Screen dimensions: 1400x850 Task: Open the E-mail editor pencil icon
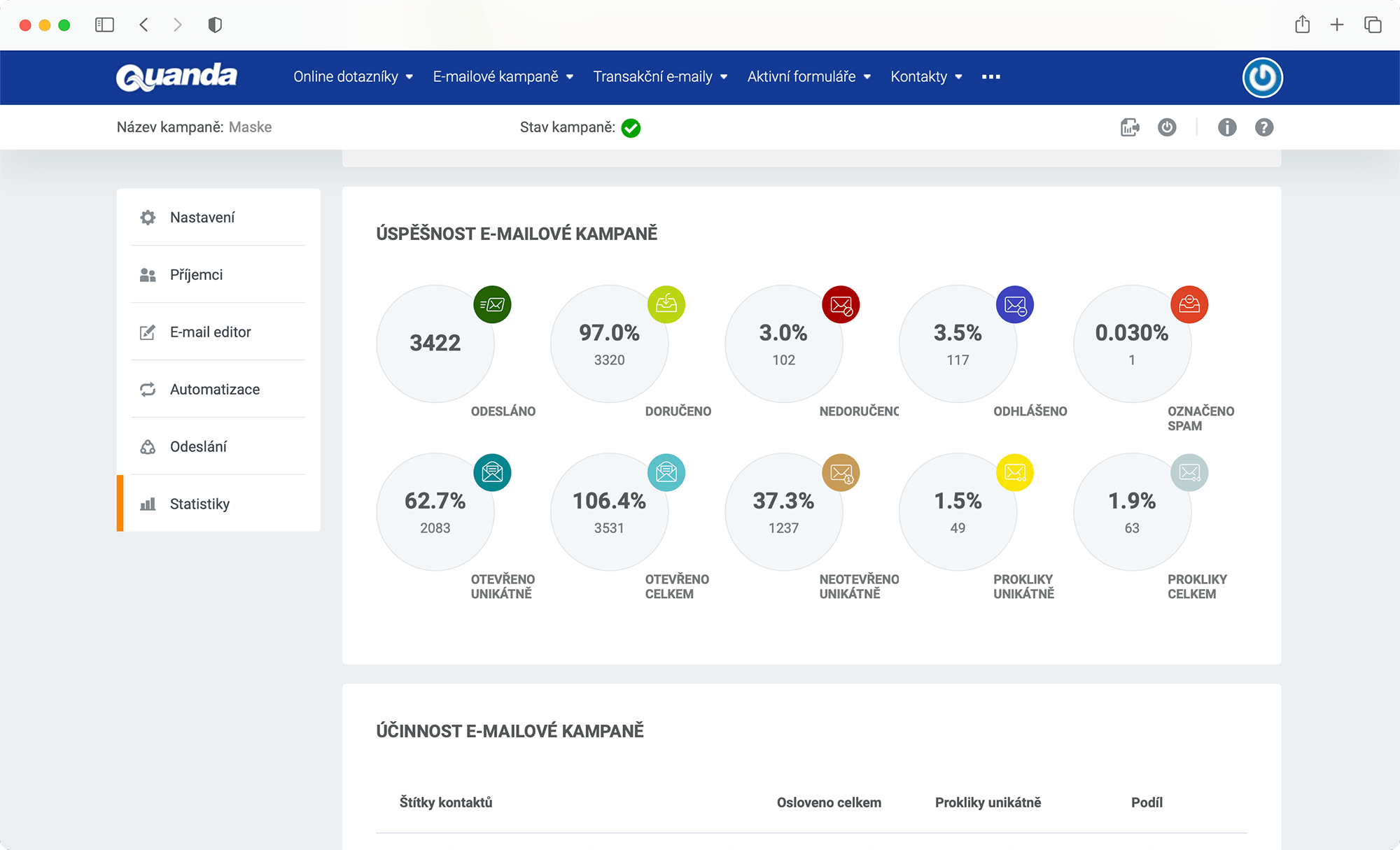coord(147,332)
